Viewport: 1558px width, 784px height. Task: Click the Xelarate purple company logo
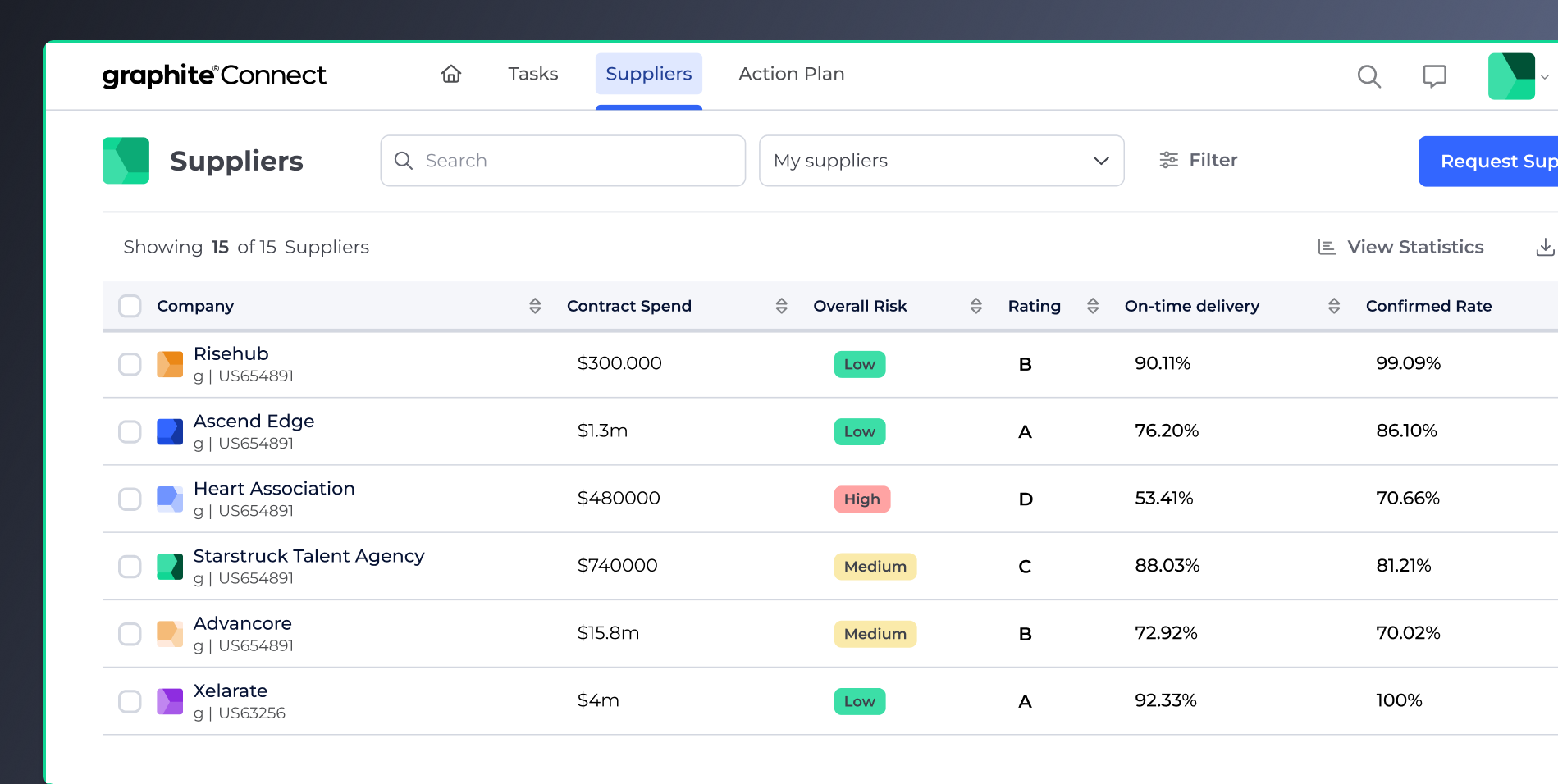tap(170, 701)
